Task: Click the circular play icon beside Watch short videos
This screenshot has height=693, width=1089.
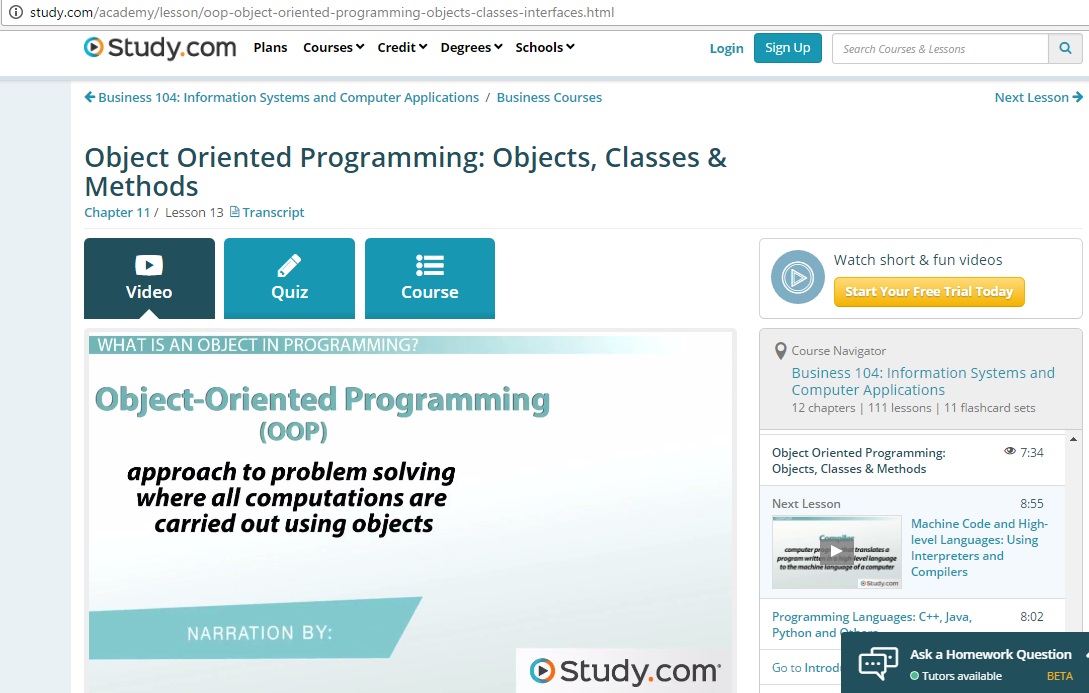Action: [x=797, y=277]
